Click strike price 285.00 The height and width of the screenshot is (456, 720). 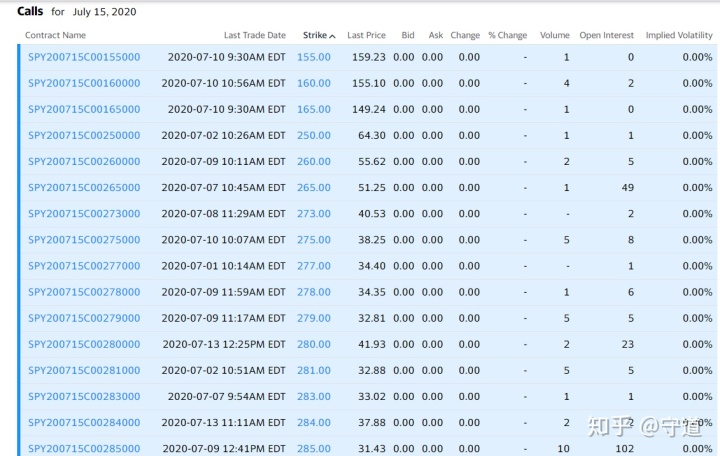click(x=314, y=449)
